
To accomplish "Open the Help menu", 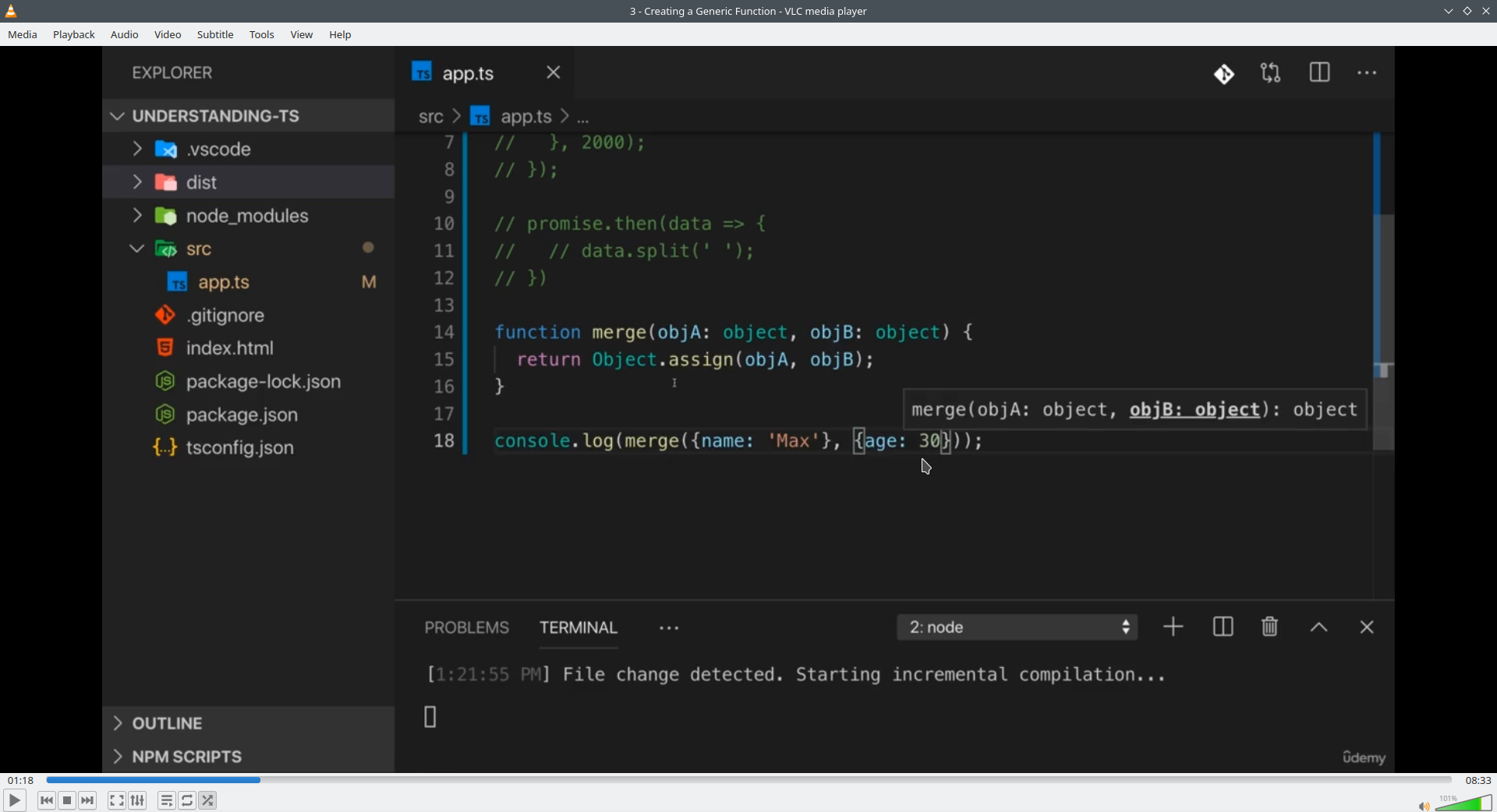I will pyautogui.click(x=341, y=35).
